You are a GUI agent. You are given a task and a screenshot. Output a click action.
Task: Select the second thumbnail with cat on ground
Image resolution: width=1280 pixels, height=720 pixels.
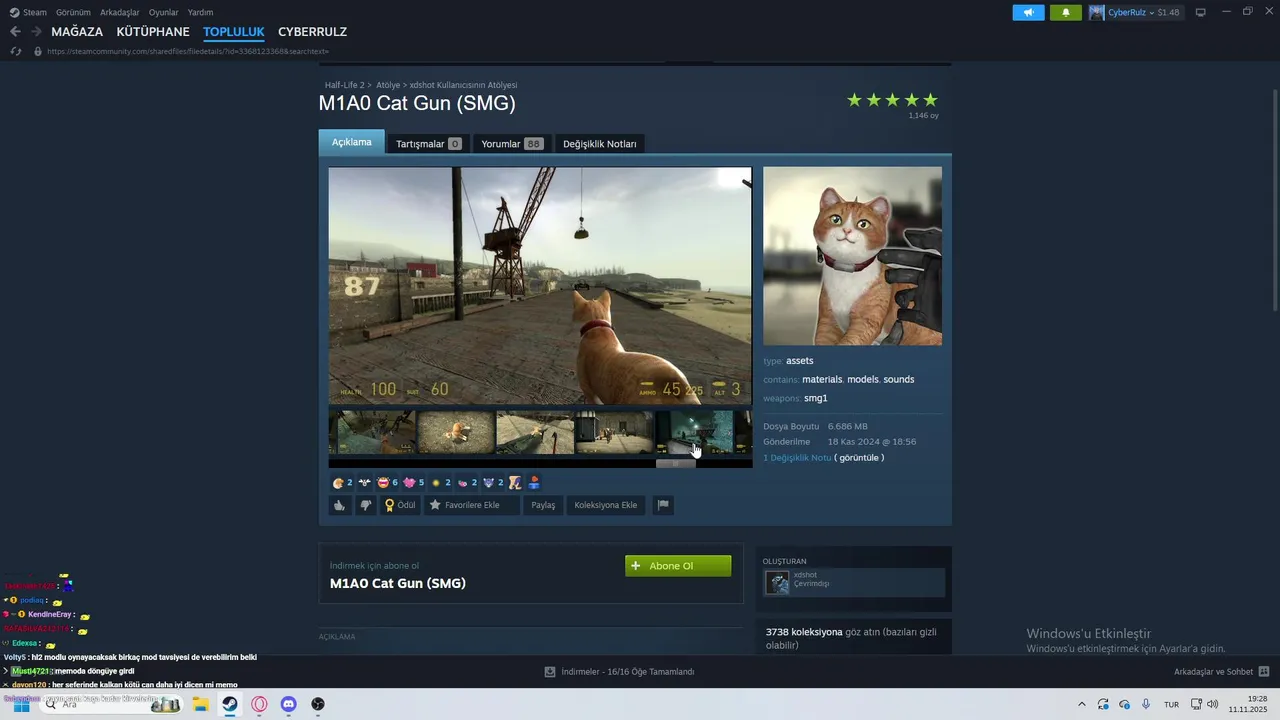point(456,432)
